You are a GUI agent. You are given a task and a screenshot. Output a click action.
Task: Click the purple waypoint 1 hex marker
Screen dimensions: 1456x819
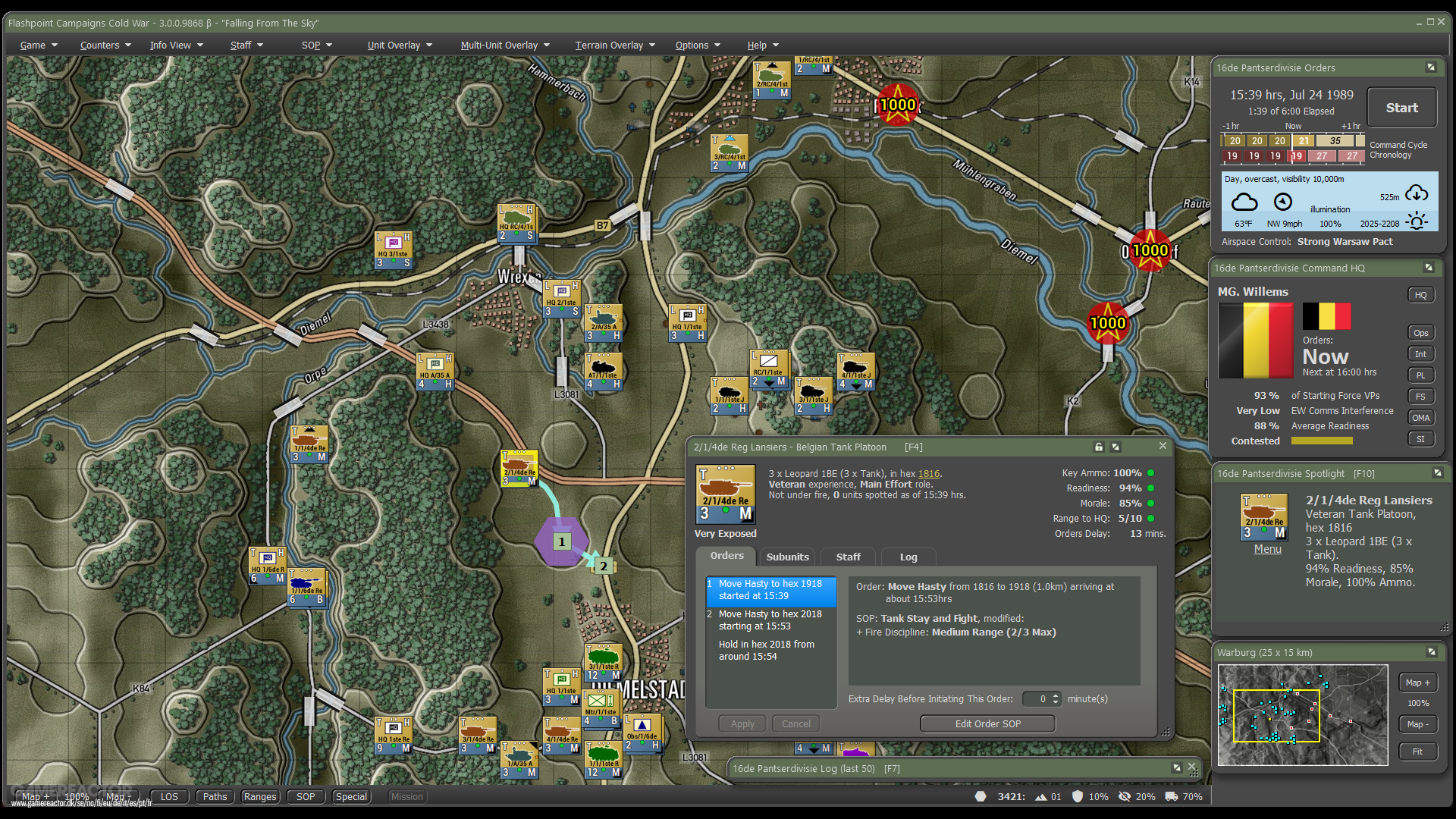pyautogui.click(x=561, y=541)
